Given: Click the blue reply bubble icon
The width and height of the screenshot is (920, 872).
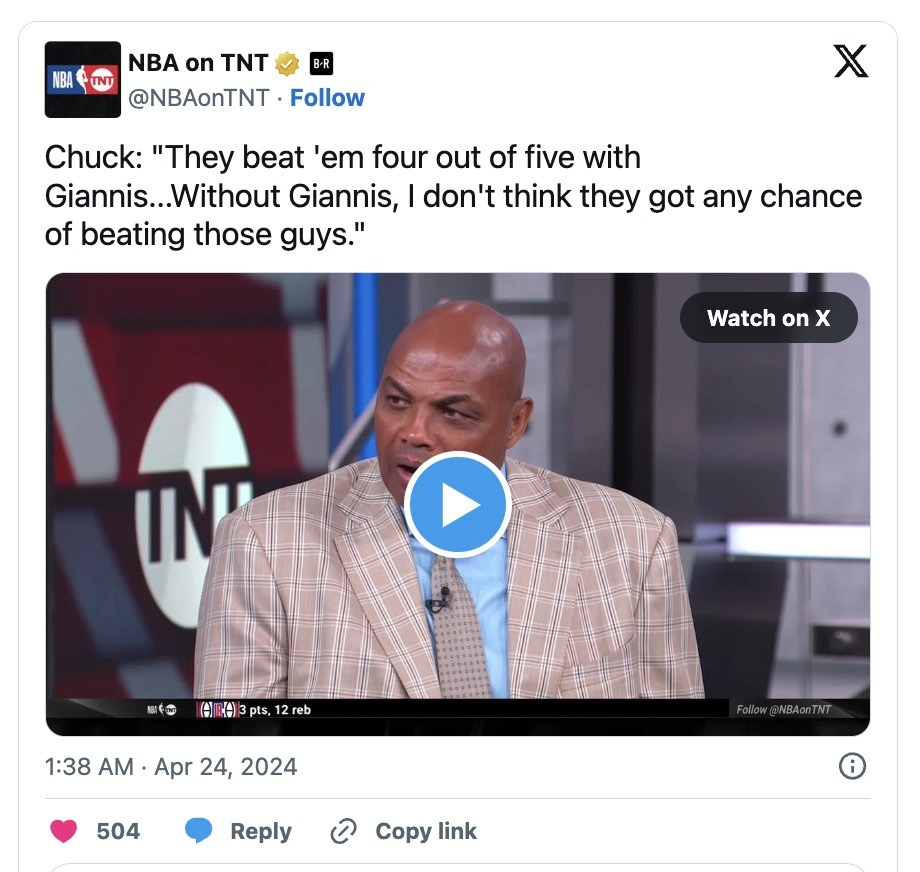Looking at the screenshot, I should [x=198, y=831].
